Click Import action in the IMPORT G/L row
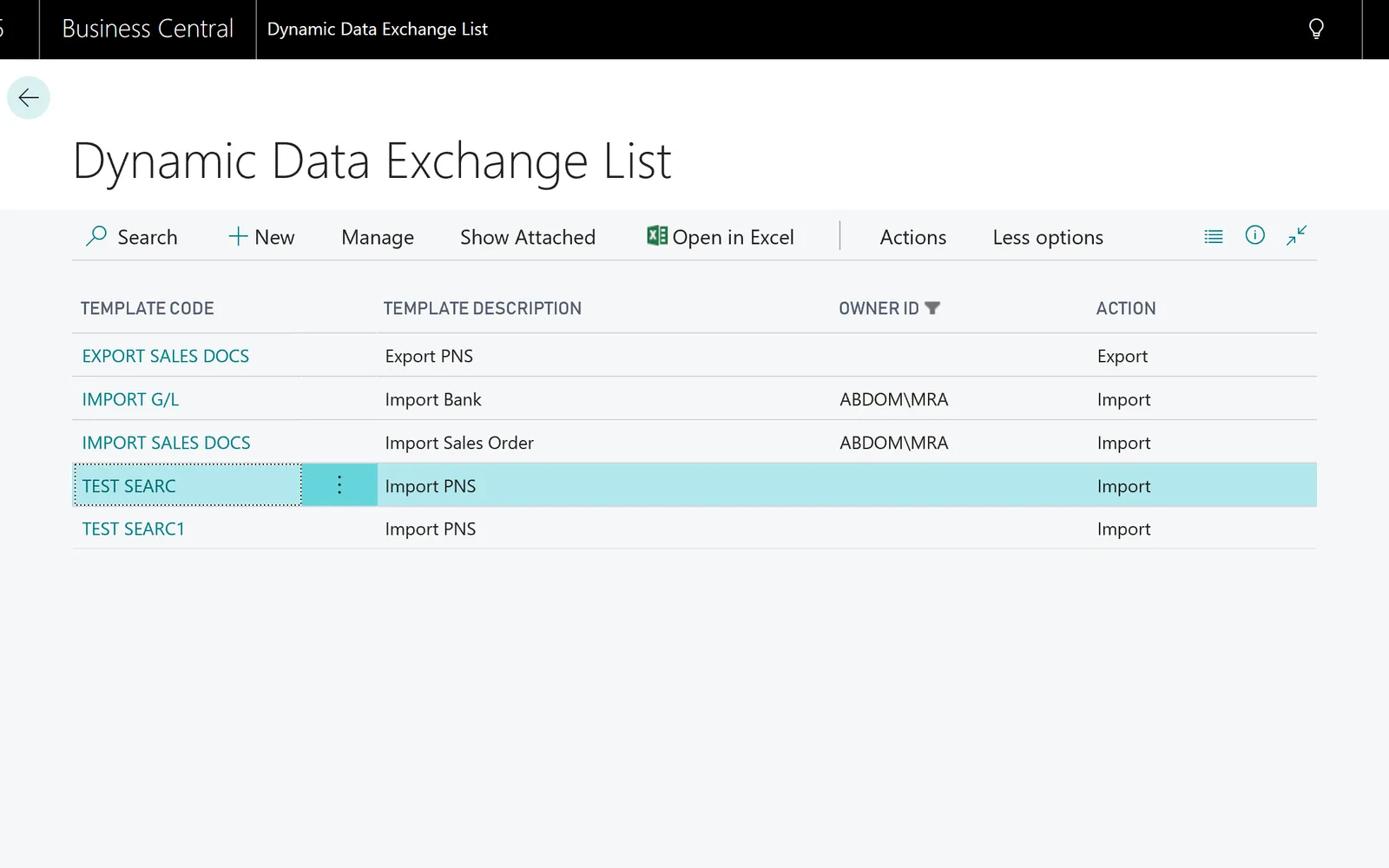Image resolution: width=1389 pixels, height=868 pixels. [1123, 399]
